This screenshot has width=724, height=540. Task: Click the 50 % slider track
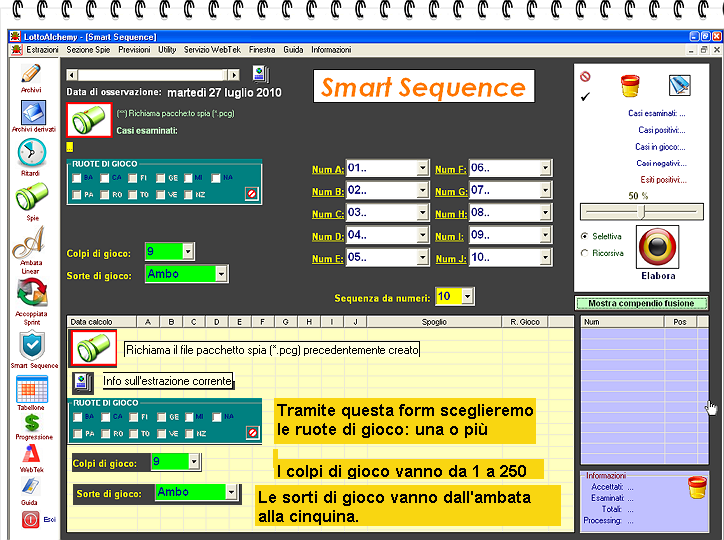pyautogui.click(x=641, y=212)
